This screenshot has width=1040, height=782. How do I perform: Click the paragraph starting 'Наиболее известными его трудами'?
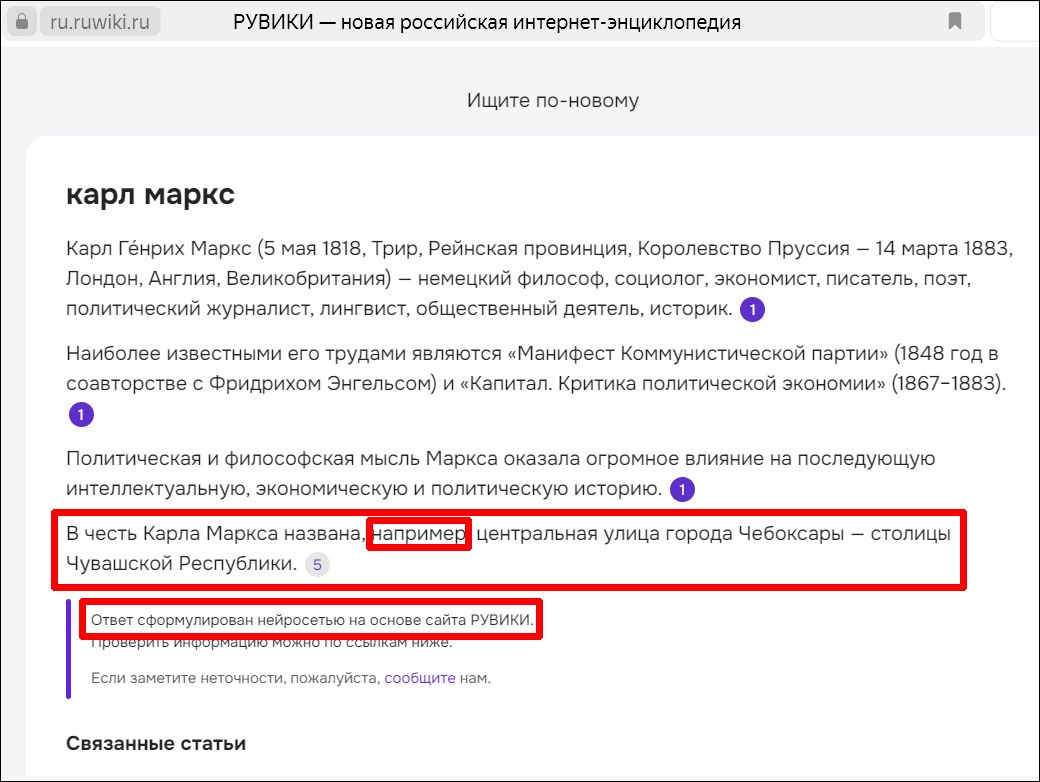[536, 383]
